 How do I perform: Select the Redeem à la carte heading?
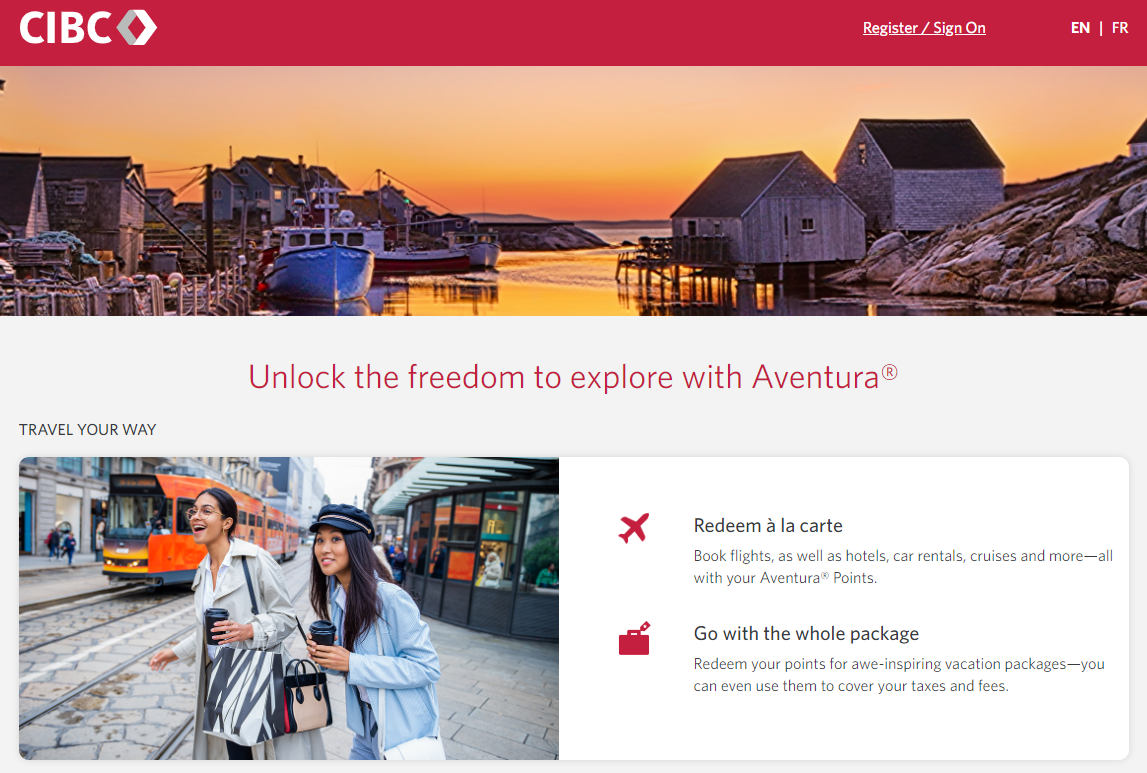point(768,526)
